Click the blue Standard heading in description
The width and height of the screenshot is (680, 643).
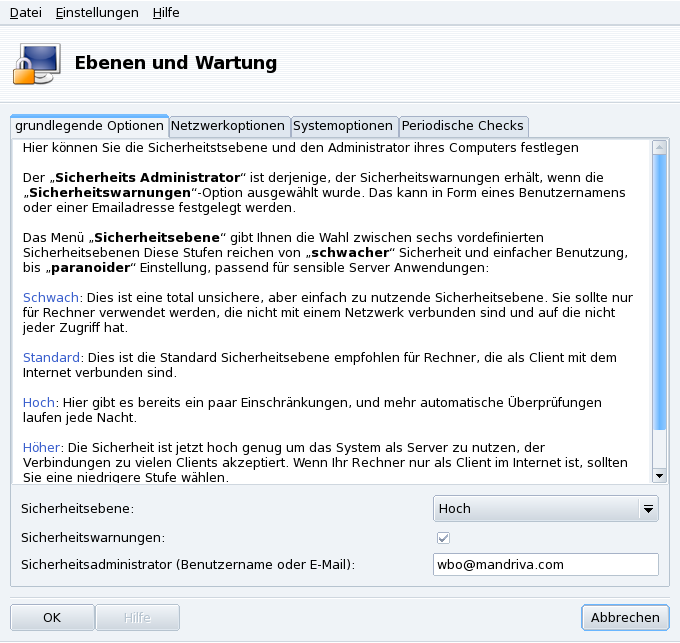click(51, 357)
